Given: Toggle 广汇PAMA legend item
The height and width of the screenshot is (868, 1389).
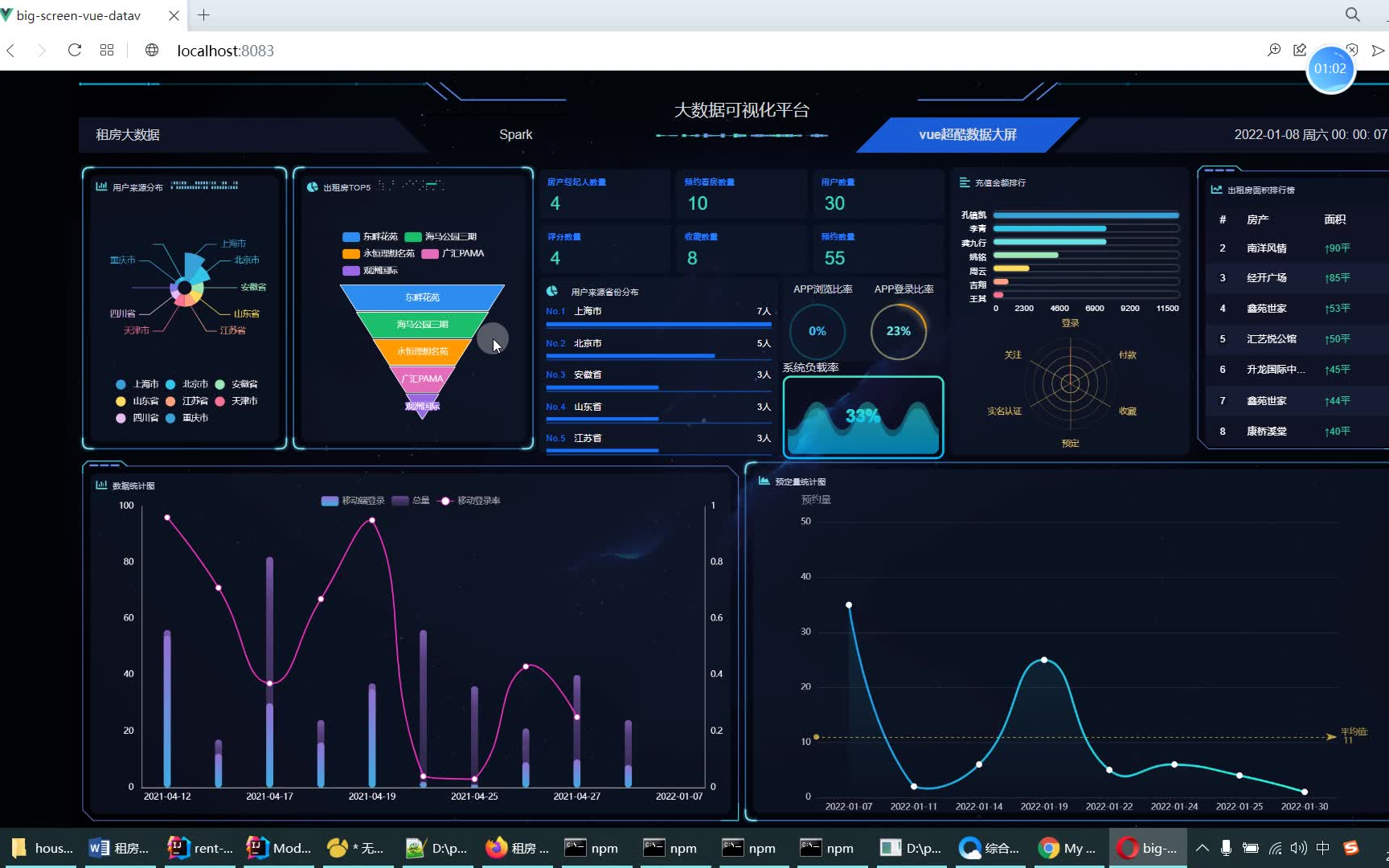Looking at the screenshot, I should [x=453, y=253].
